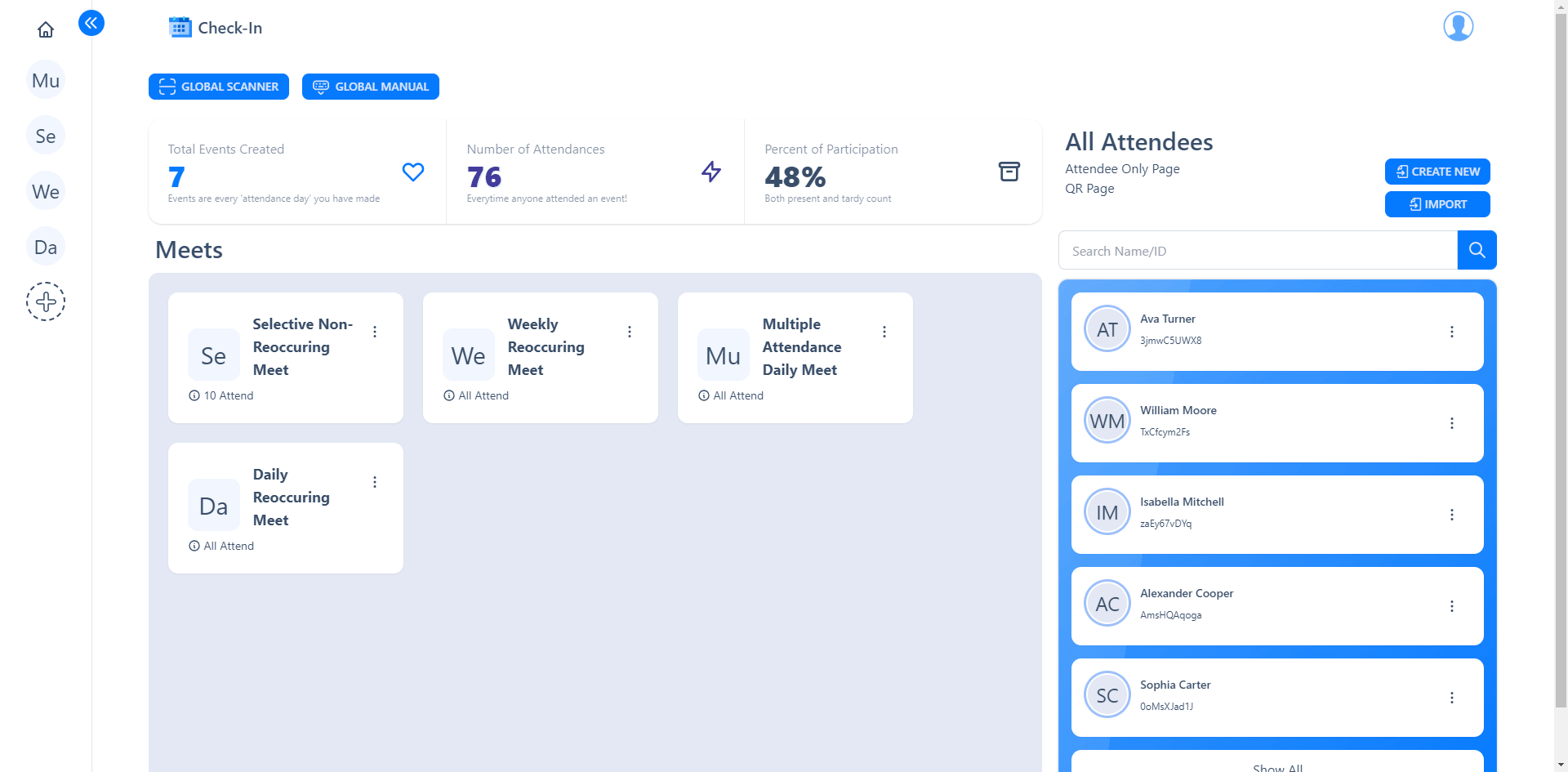Open options menu for Daily Reoccuring Meet
The height and width of the screenshot is (772, 1568).
pyautogui.click(x=375, y=482)
